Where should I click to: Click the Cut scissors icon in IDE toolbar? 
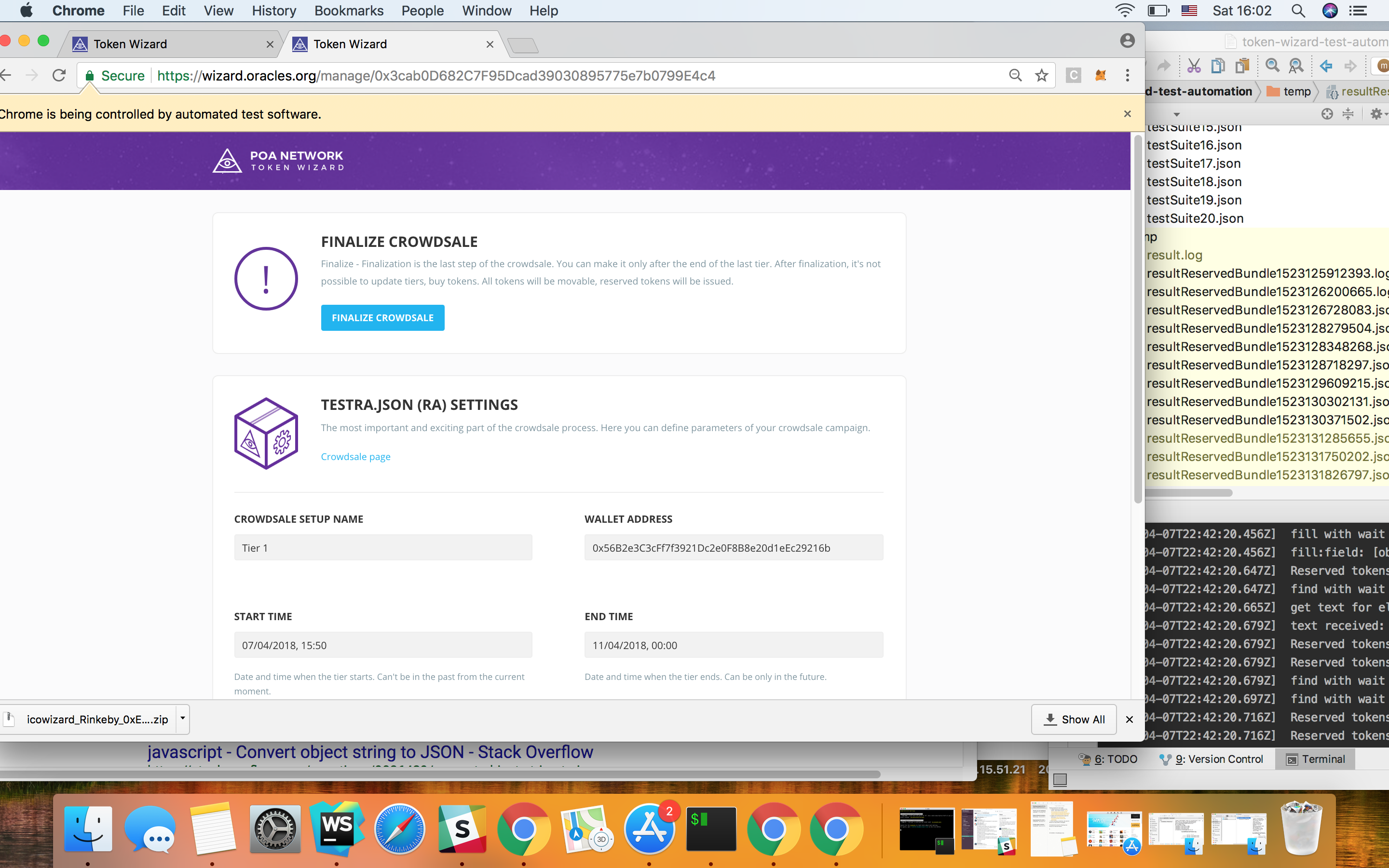click(1194, 66)
